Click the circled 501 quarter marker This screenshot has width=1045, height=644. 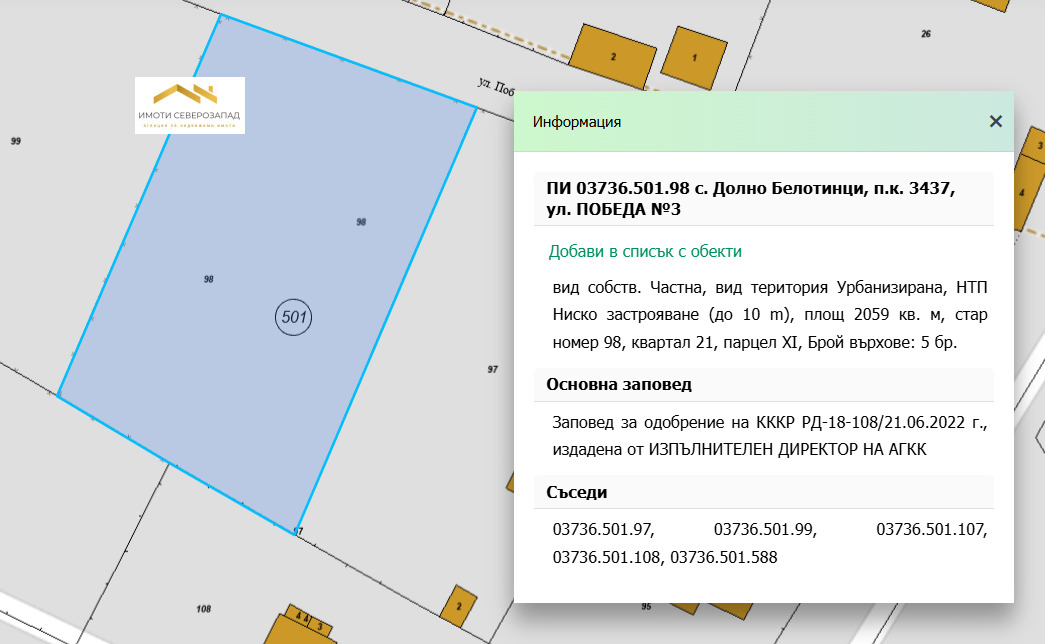tap(294, 318)
